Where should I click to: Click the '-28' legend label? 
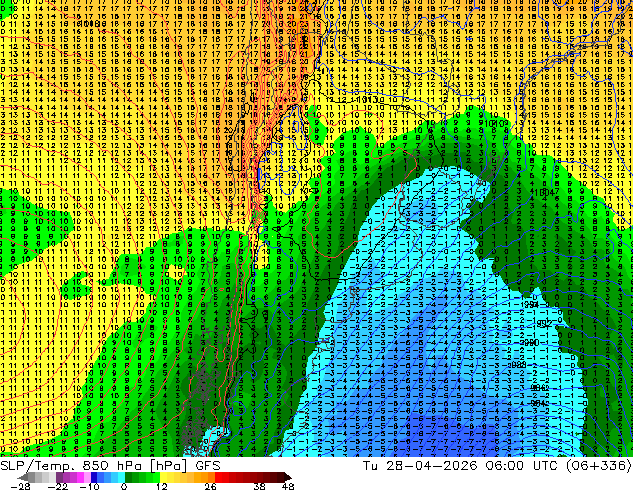pos(20,486)
